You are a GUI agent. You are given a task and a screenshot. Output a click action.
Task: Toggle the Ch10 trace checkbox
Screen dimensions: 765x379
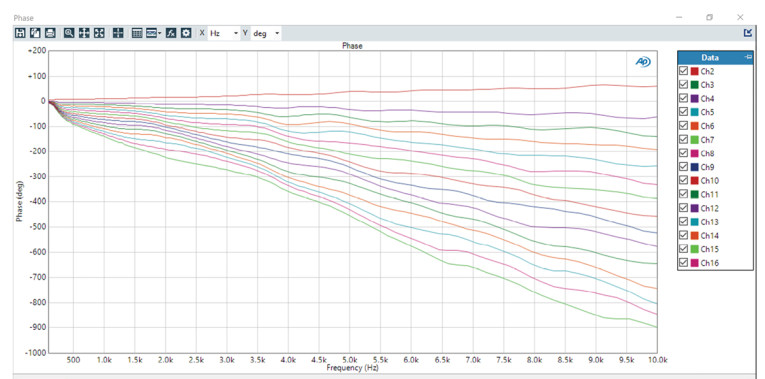pyautogui.click(x=684, y=180)
